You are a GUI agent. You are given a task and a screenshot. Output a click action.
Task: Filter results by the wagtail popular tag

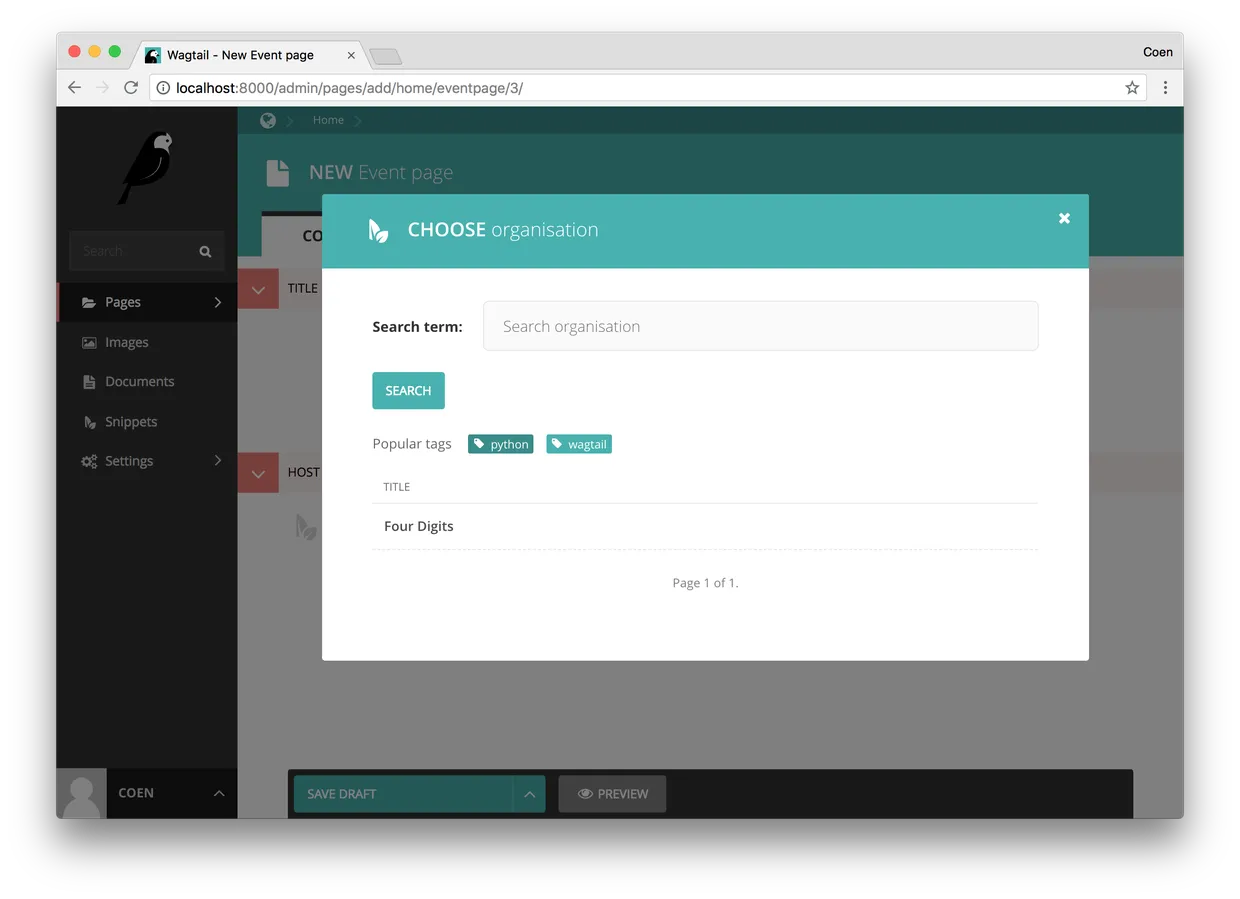tap(579, 443)
